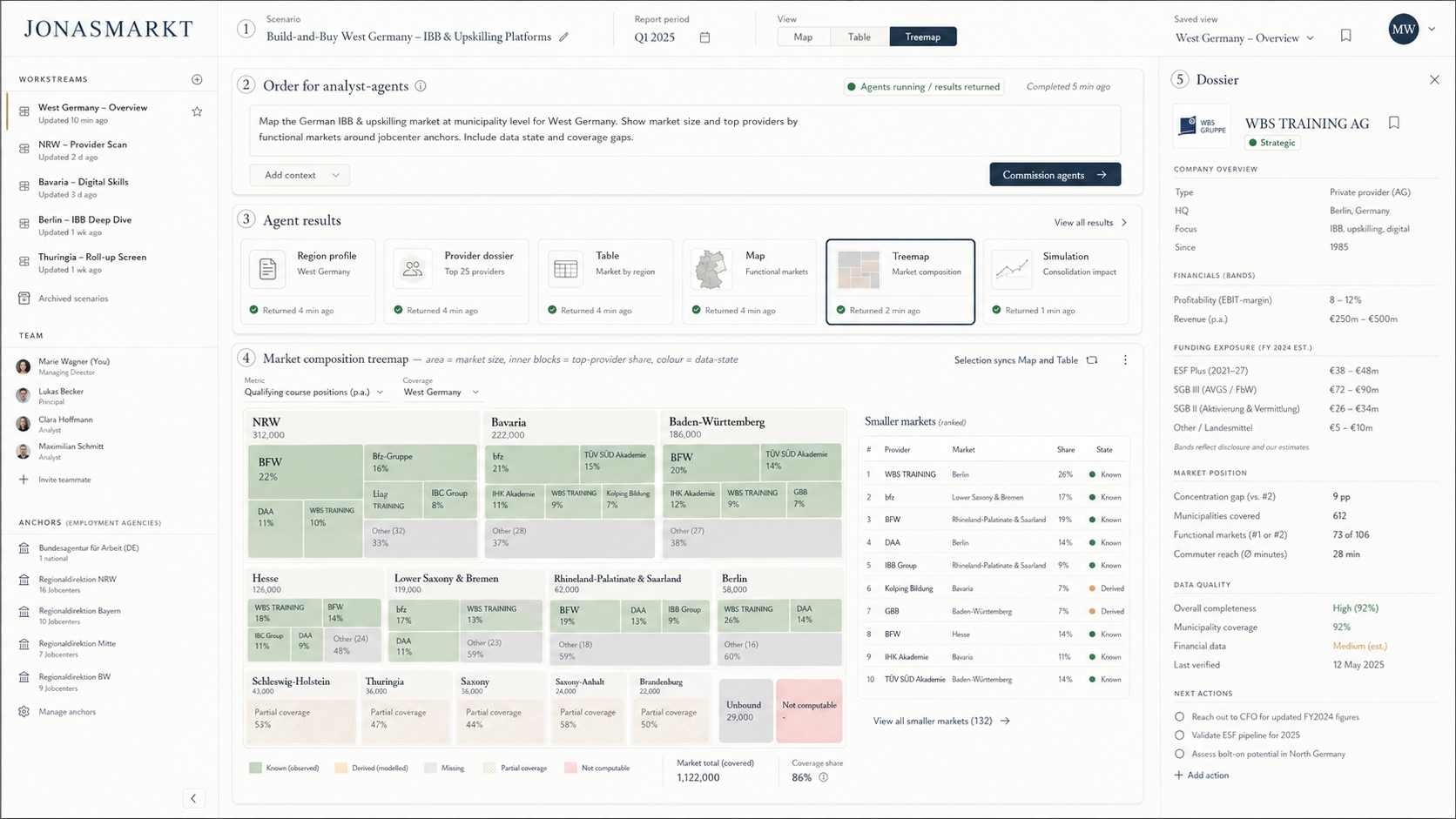Bookmark the saved view icon
The width and height of the screenshot is (1456, 819).
pyautogui.click(x=1345, y=36)
